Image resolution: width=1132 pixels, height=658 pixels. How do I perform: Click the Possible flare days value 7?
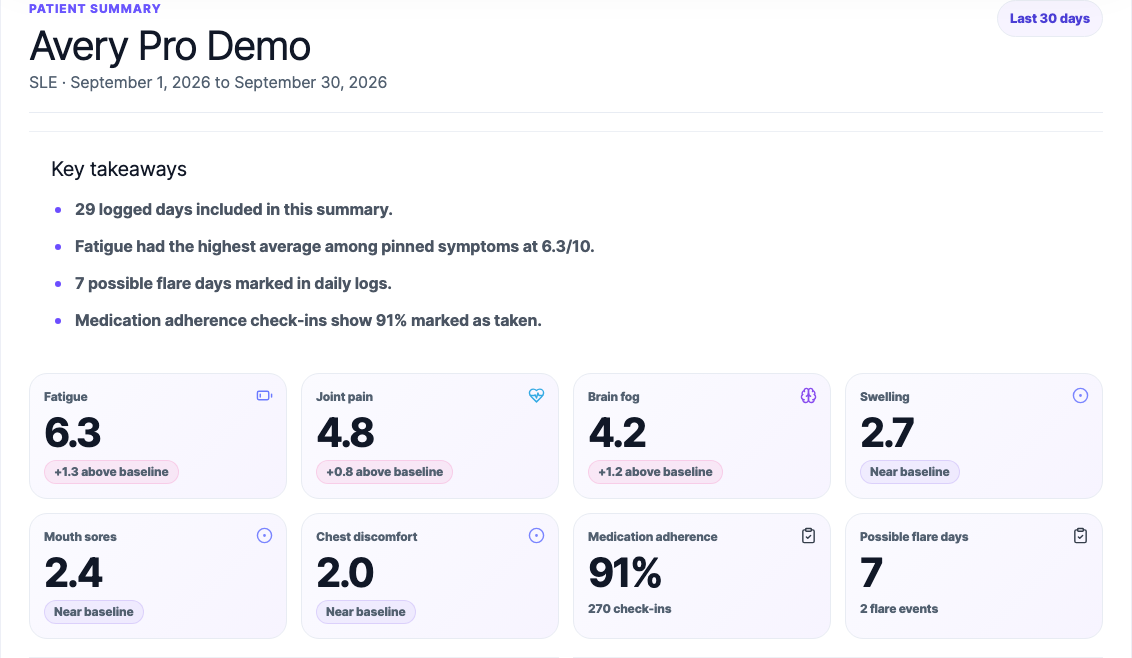click(871, 573)
